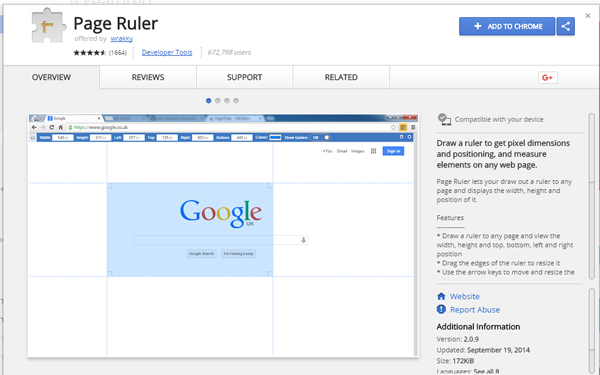Image resolution: width=600 pixels, height=375 pixels.
Task: Switch to the Related tab
Action: coord(341,77)
